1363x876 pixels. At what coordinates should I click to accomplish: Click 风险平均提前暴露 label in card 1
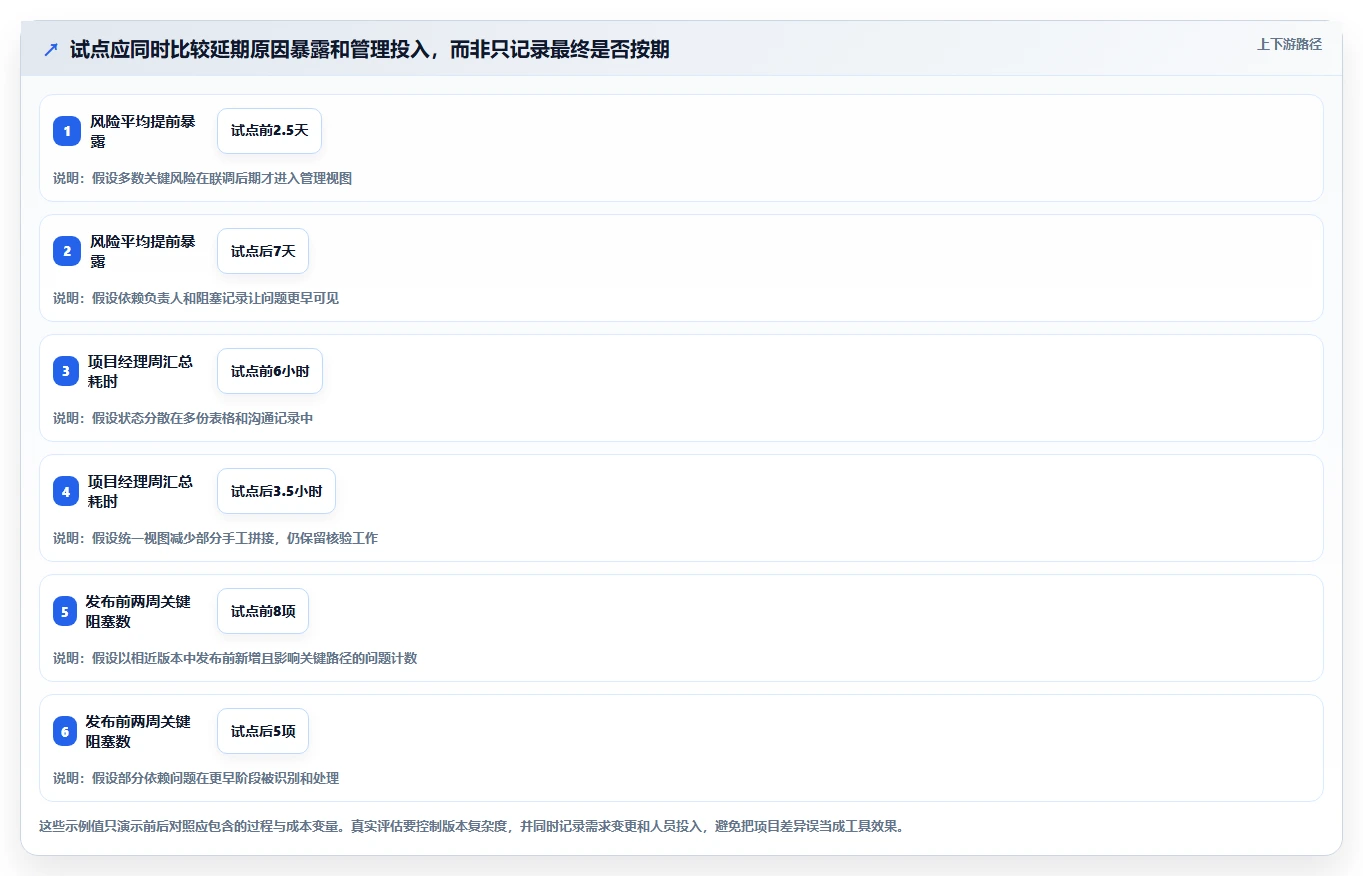pyautogui.click(x=143, y=131)
